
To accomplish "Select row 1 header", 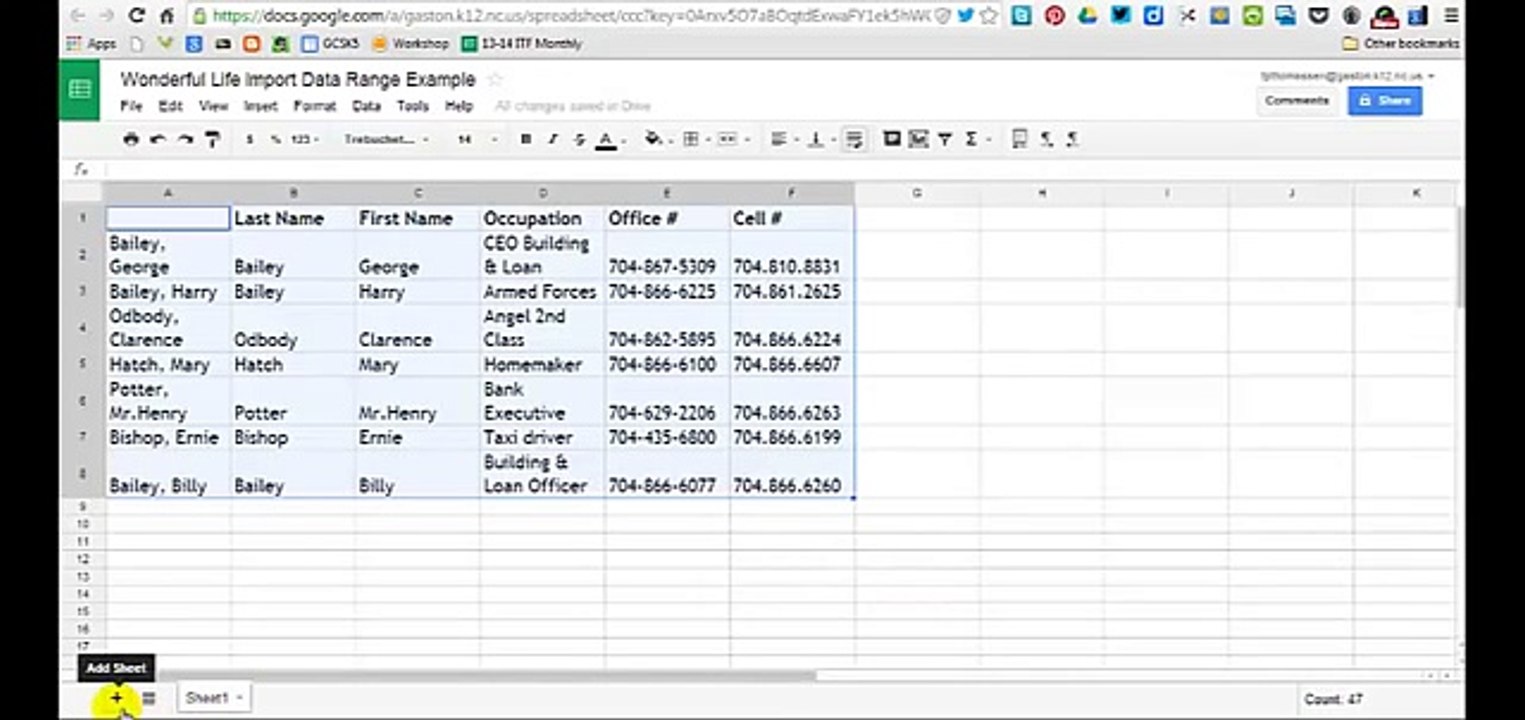I will tap(82, 218).
